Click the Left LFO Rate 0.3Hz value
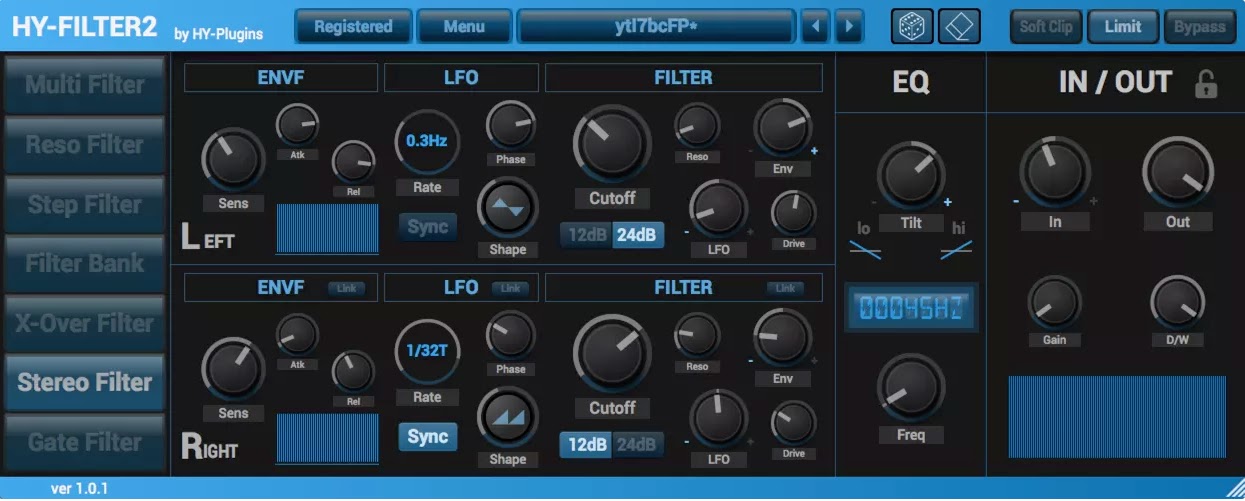 click(426, 141)
